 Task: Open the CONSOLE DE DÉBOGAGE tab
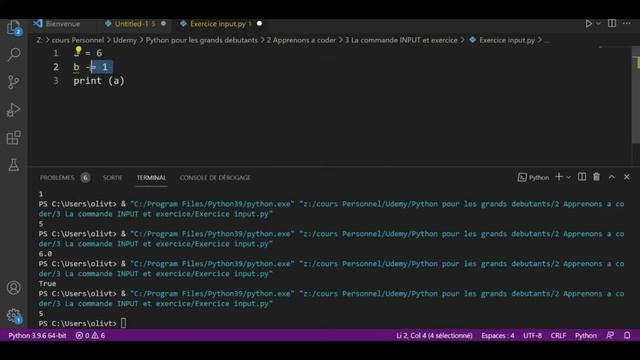click(215, 178)
